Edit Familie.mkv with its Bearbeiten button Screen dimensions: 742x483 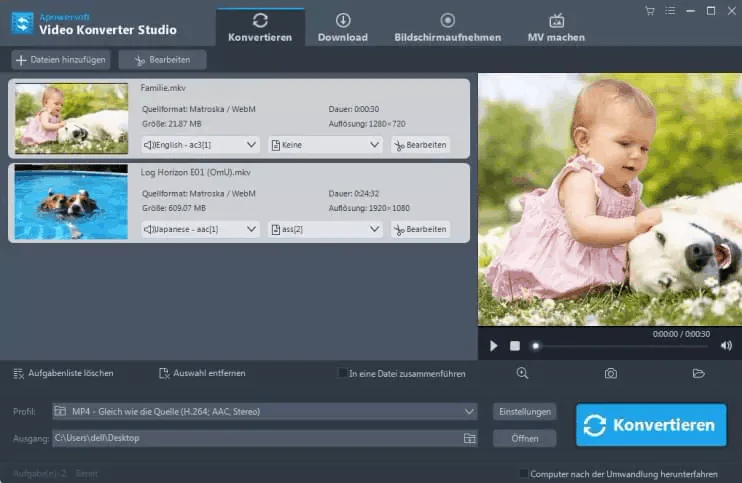[x=420, y=145]
